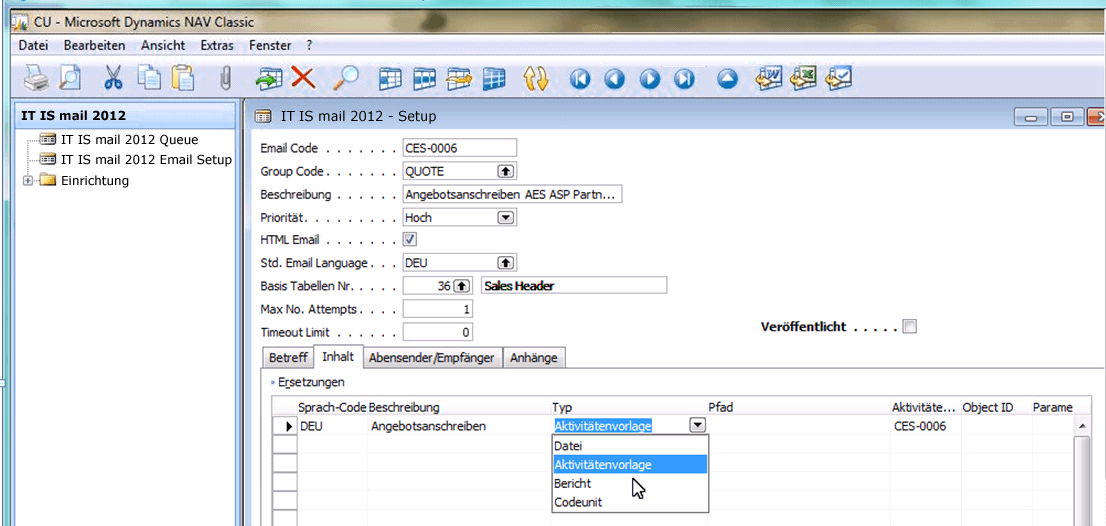This screenshot has width=1106, height=526.
Task: Click the form icon in the Setup title bar
Action: pos(262,116)
